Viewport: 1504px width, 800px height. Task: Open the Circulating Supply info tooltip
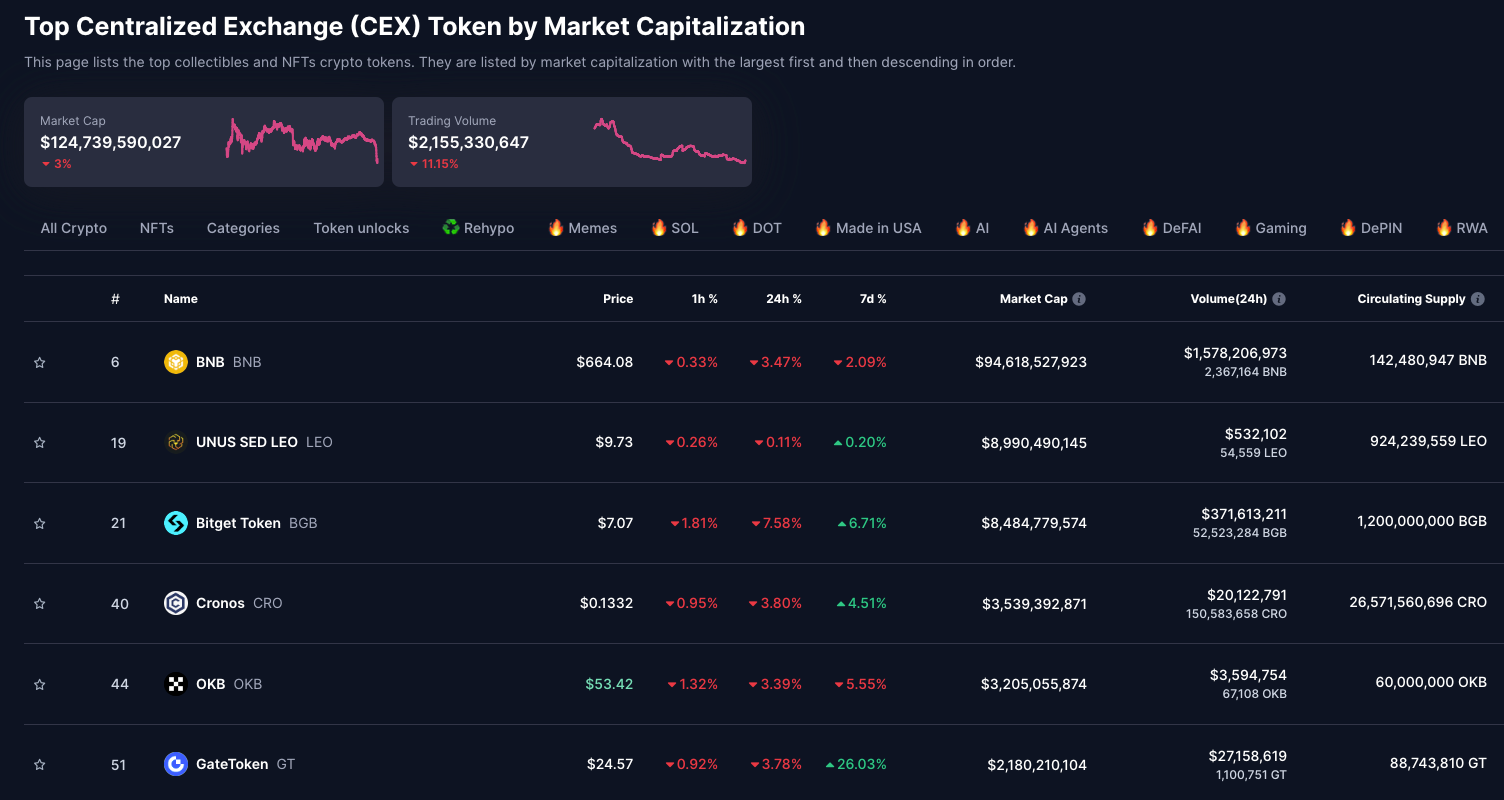(x=1480, y=298)
